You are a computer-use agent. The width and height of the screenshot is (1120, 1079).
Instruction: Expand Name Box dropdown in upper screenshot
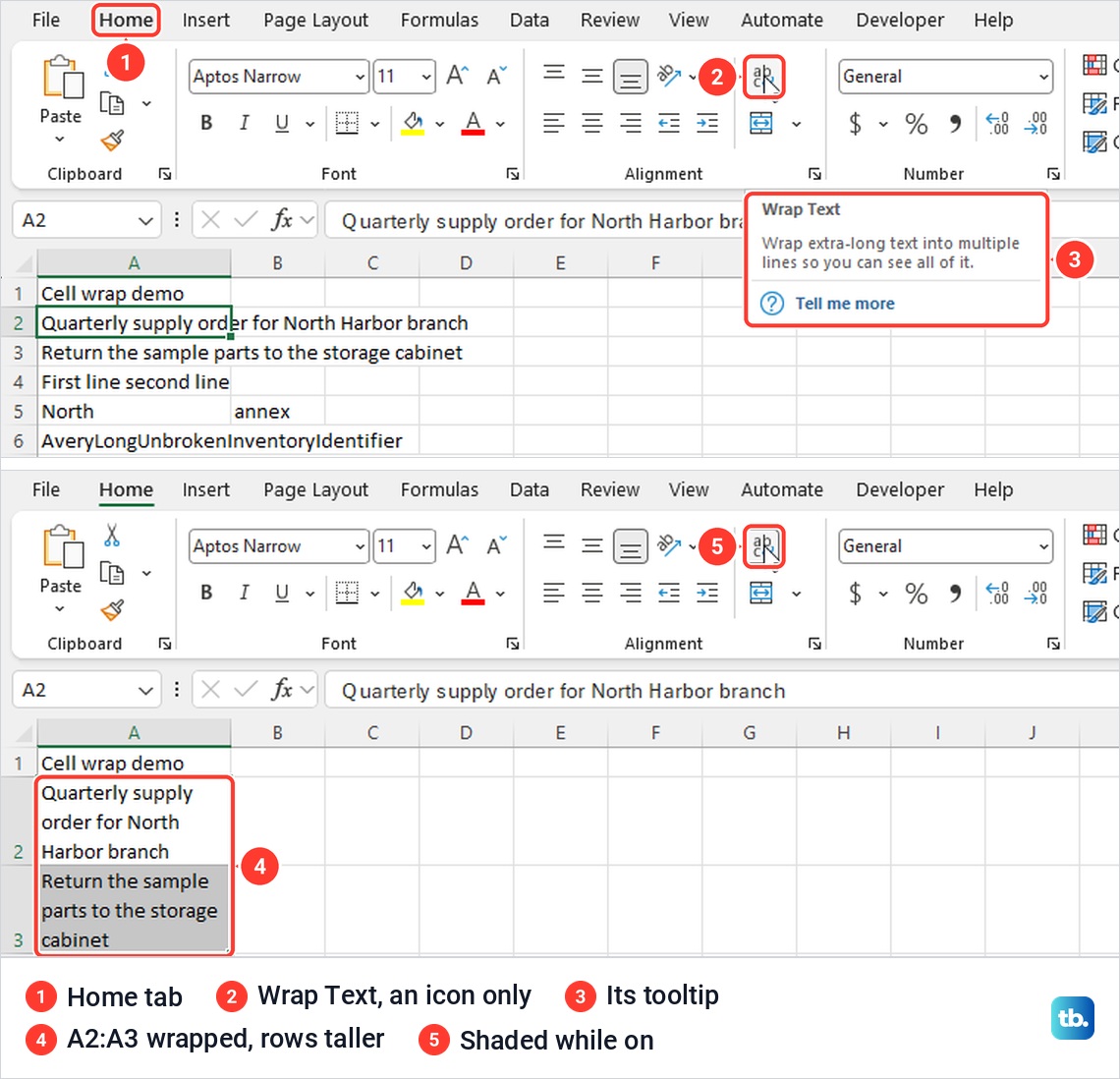145,220
